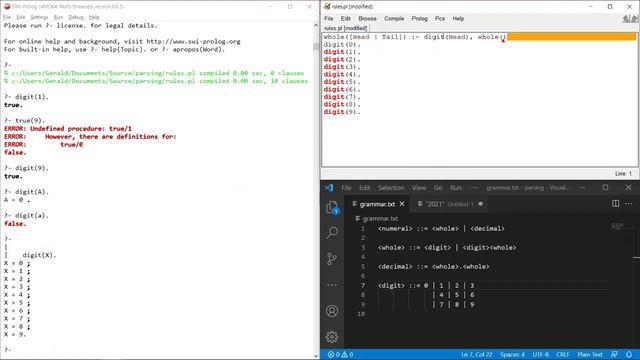
Task: Switch to the Untitled-1 tab
Action: point(450,204)
